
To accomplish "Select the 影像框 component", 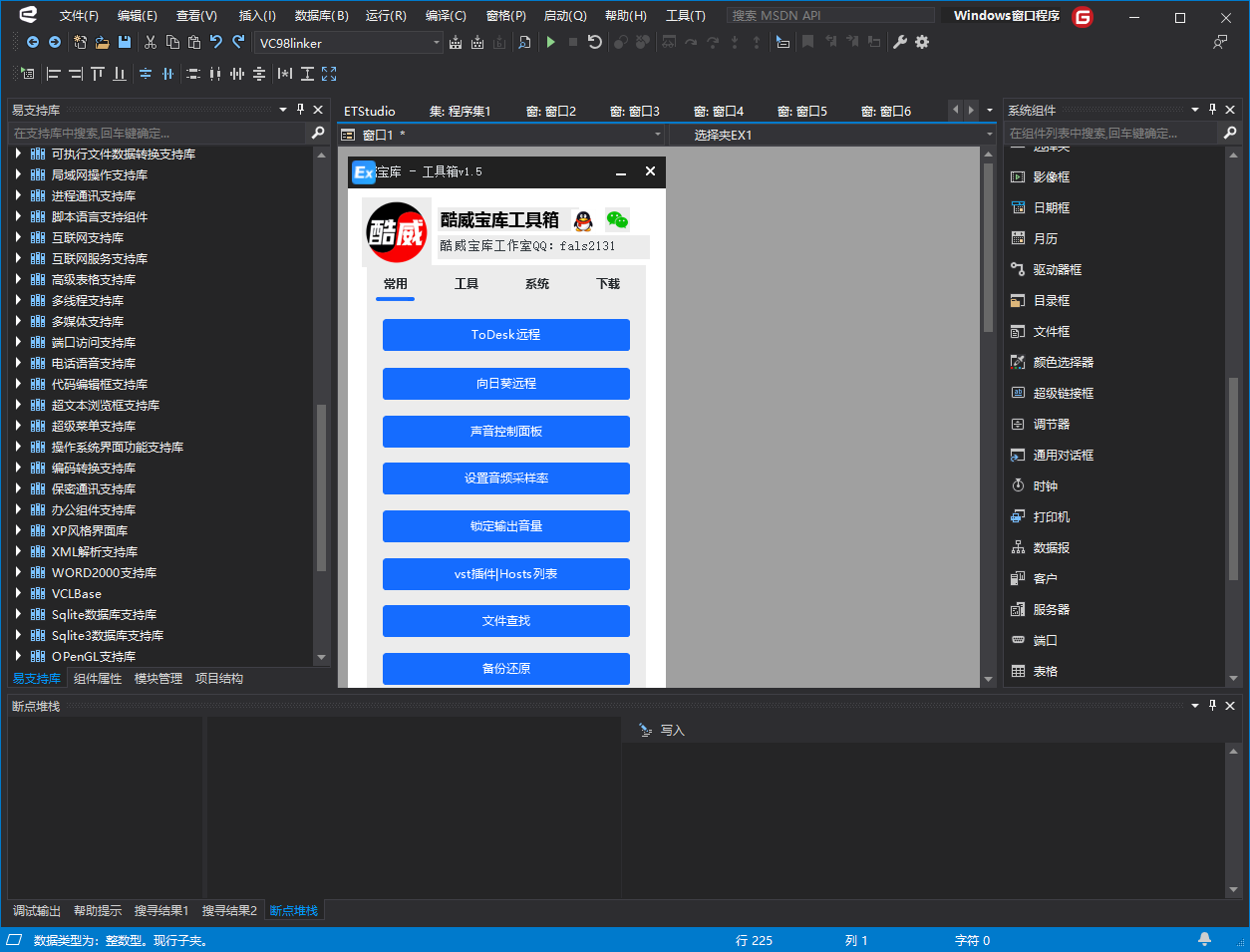I will (1051, 176).
